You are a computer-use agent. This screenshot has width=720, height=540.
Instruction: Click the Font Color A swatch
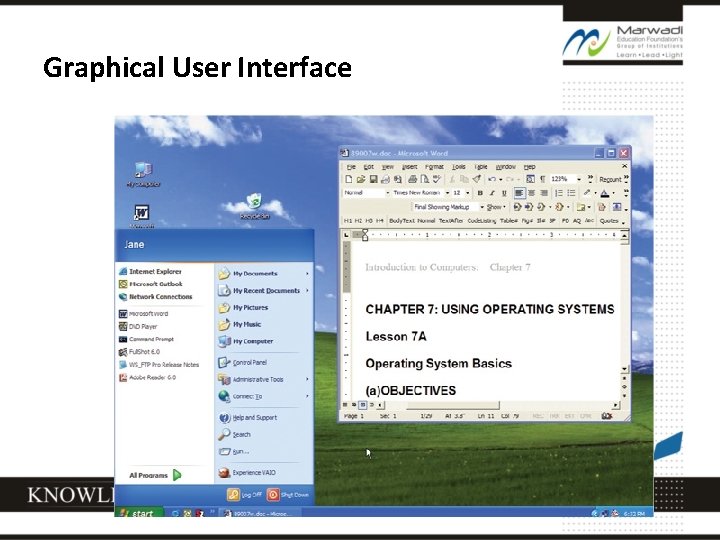[605, 193]
